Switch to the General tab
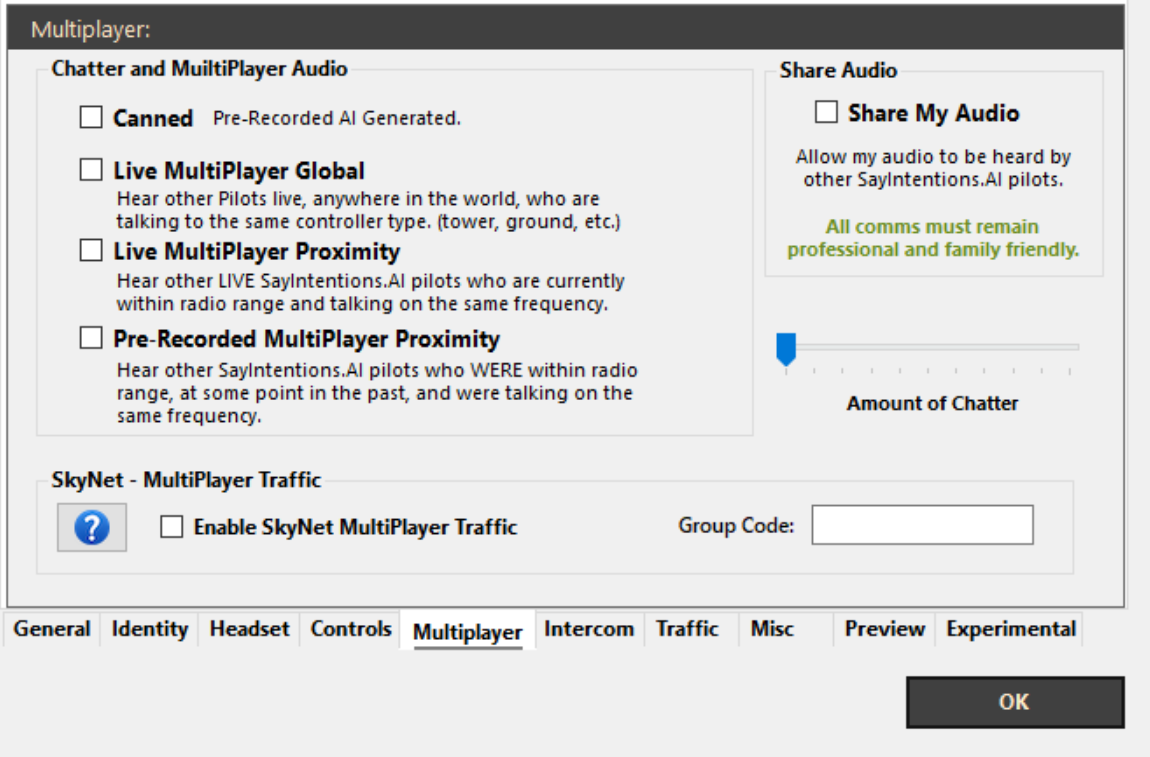This screenshot has width=1150, height=757. point(52,629)
